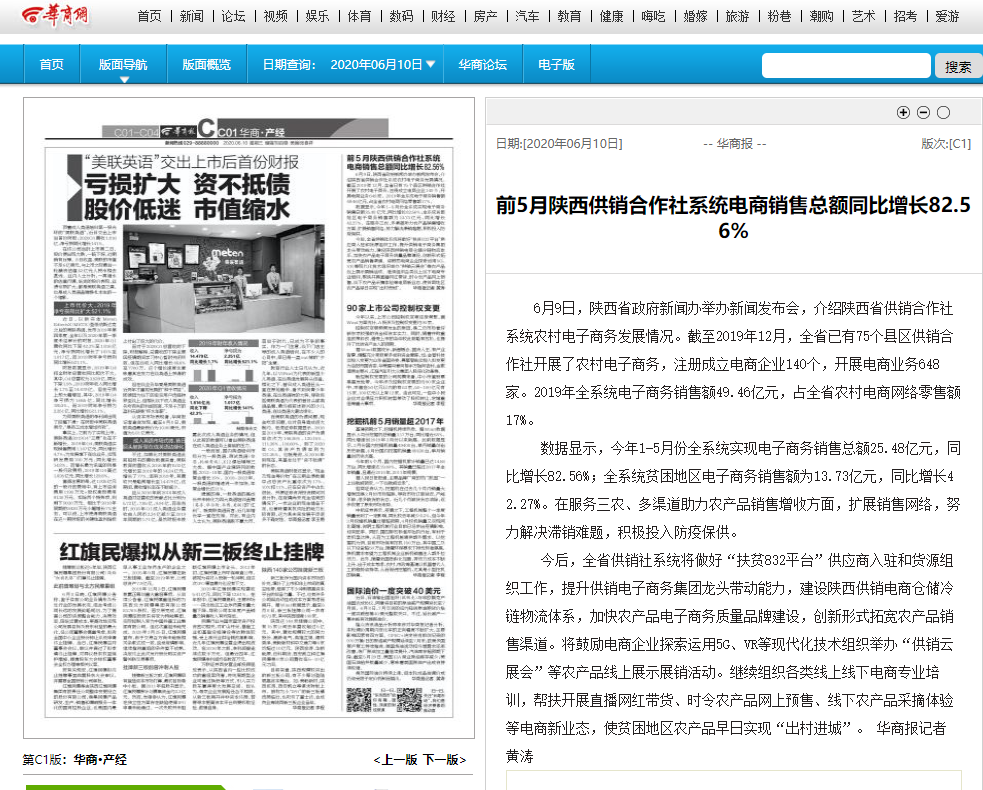Open the 潮购 channel
The height and width of the screenshot is (790, 983).
(821, 16)
